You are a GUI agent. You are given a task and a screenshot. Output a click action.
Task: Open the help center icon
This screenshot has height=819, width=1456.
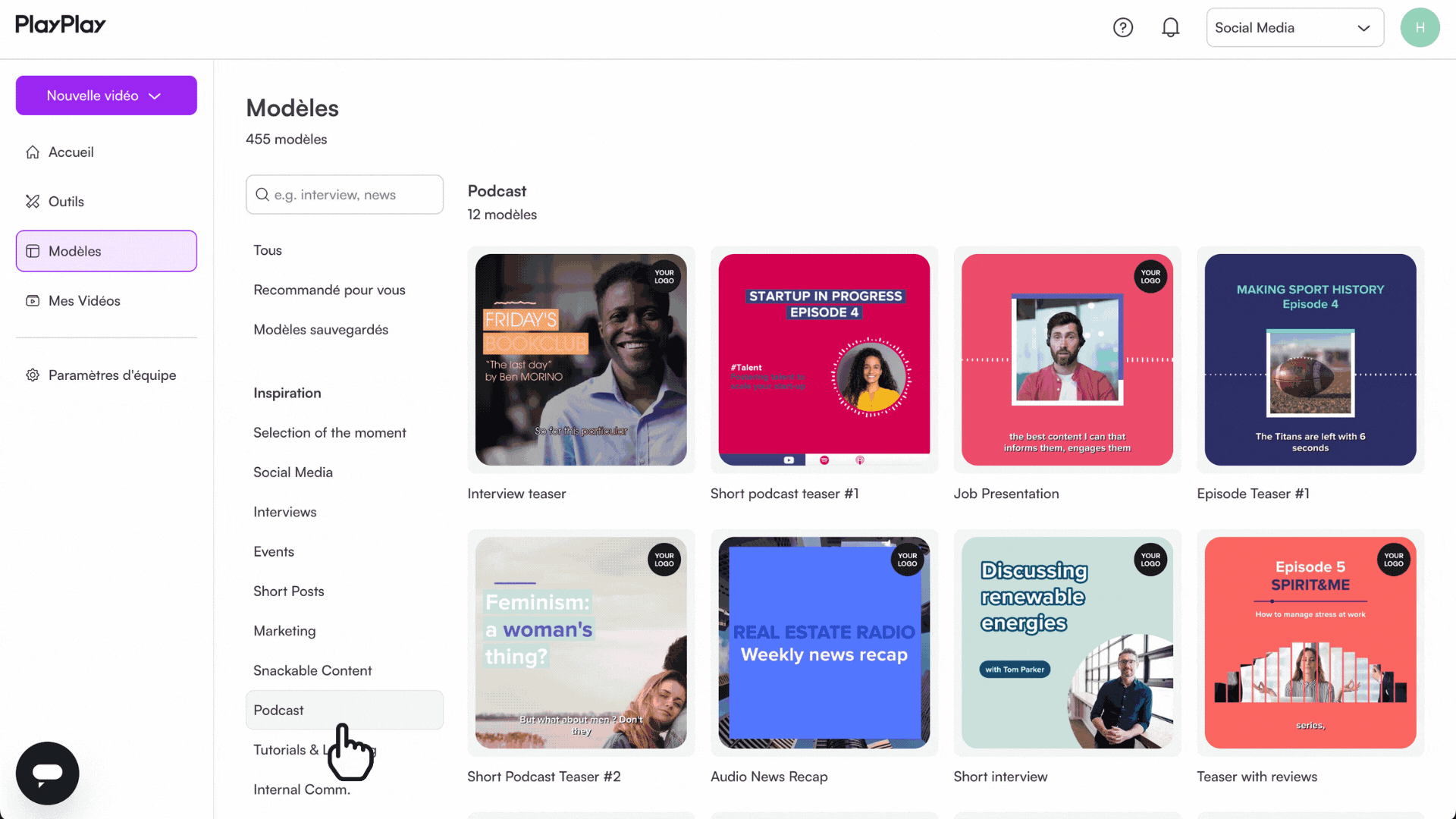pyautogui.click(x=1123, y=27)
